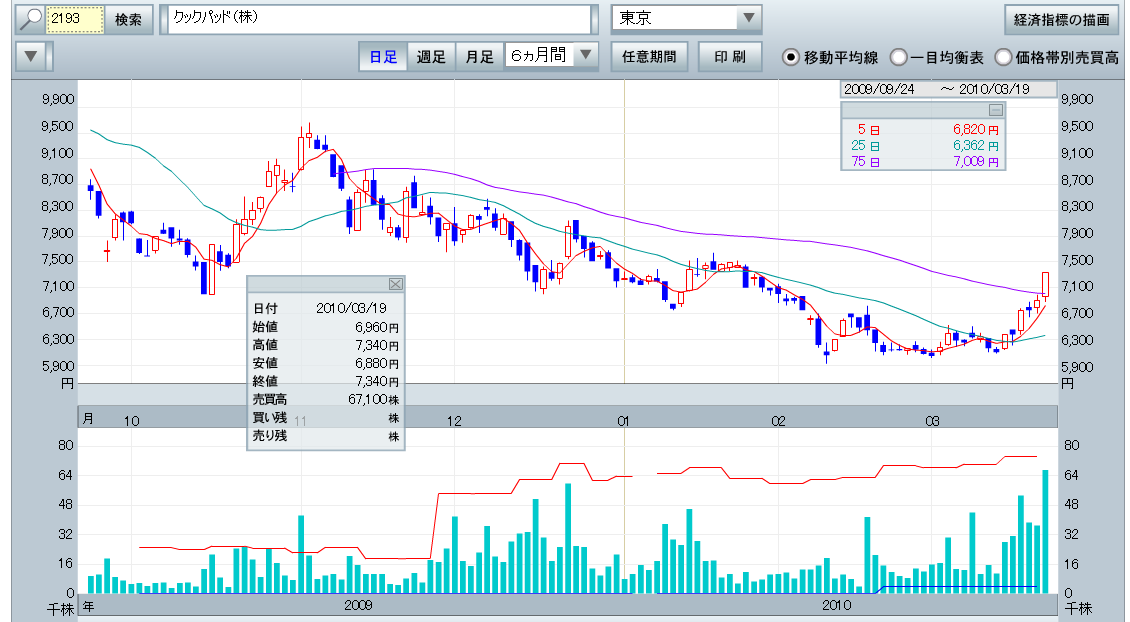Minimize the moving average legend panel

[995, 110]
